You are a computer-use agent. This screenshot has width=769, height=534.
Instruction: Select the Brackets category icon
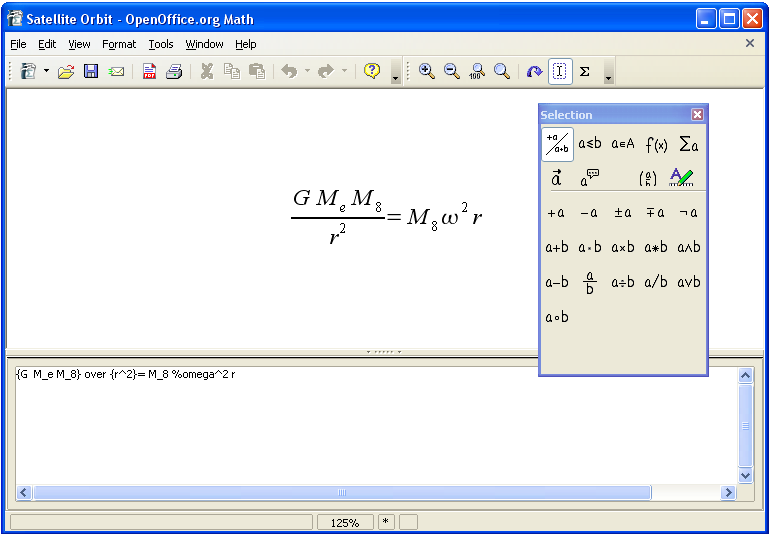(648, 178)
